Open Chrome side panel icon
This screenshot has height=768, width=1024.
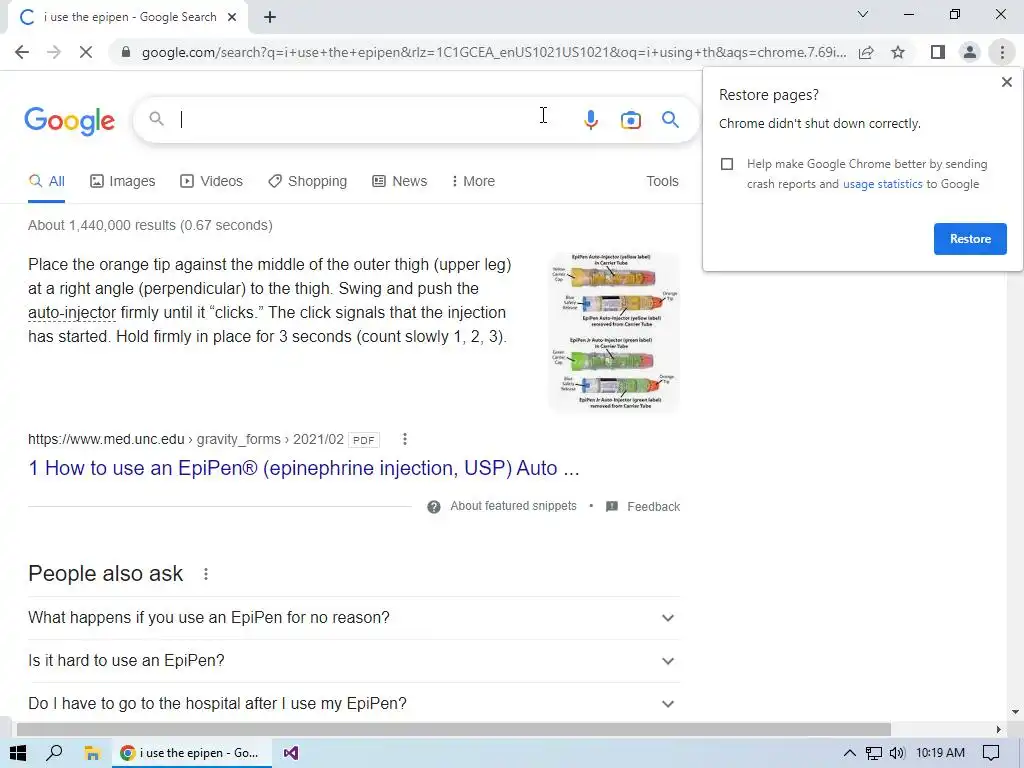[x=938, y=52]
